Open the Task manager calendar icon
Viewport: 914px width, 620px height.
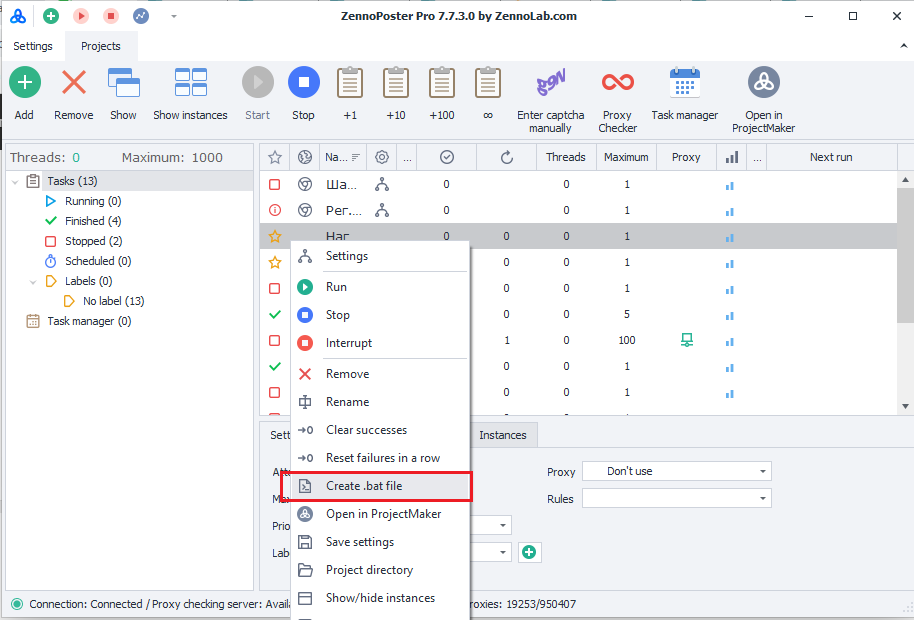point(685,82)
